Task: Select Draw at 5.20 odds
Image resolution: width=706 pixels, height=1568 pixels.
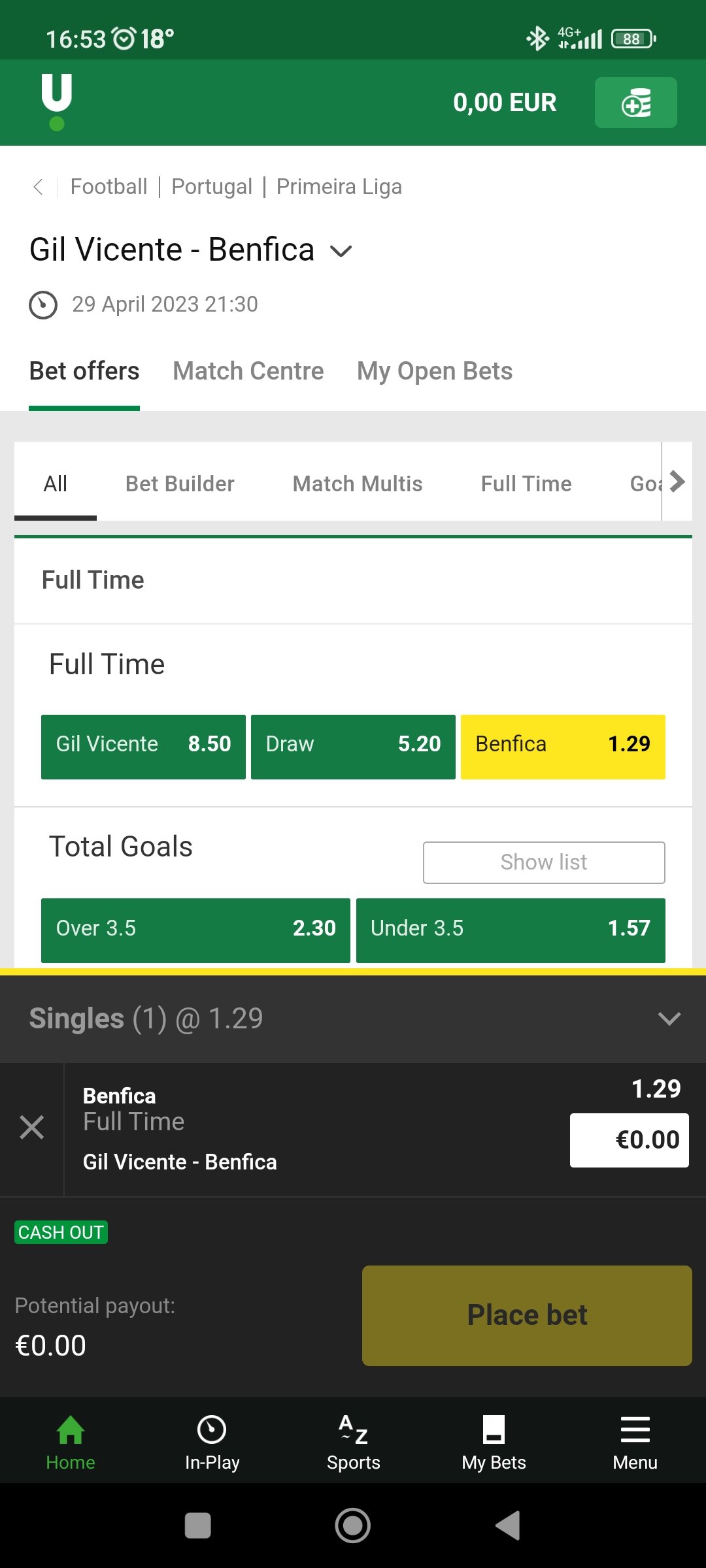Action: 353,747
